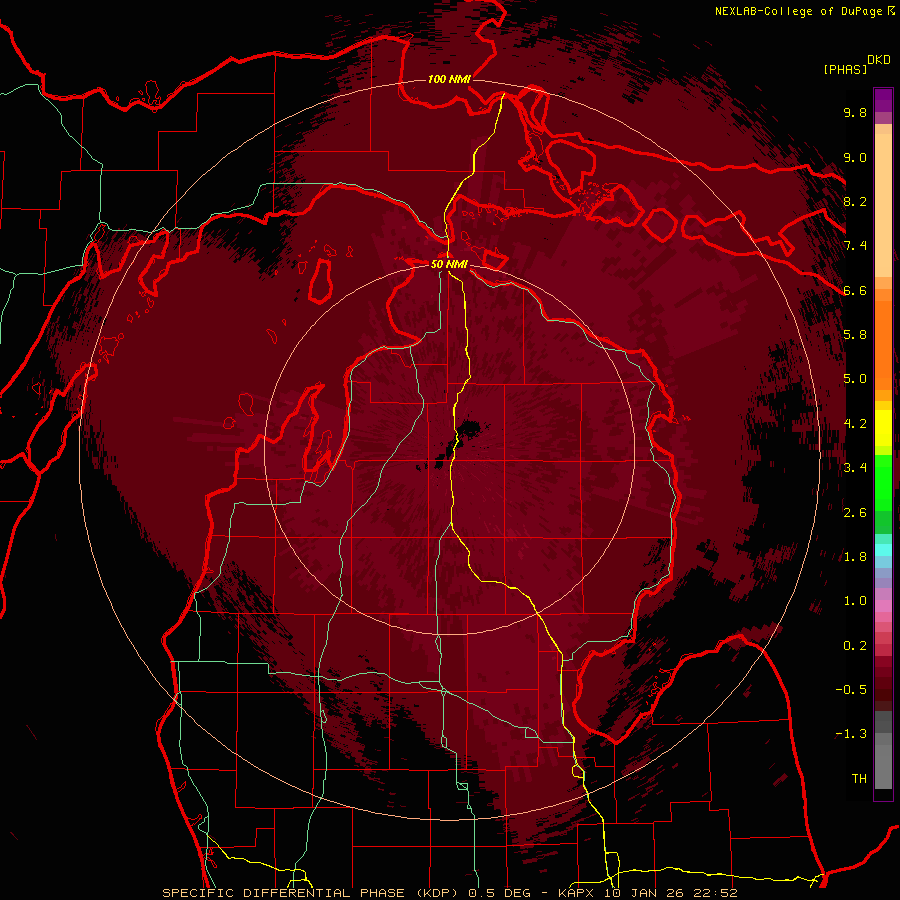Select the 1.0 scale value
Screen dimensions: 900x900
click(855, 601)
